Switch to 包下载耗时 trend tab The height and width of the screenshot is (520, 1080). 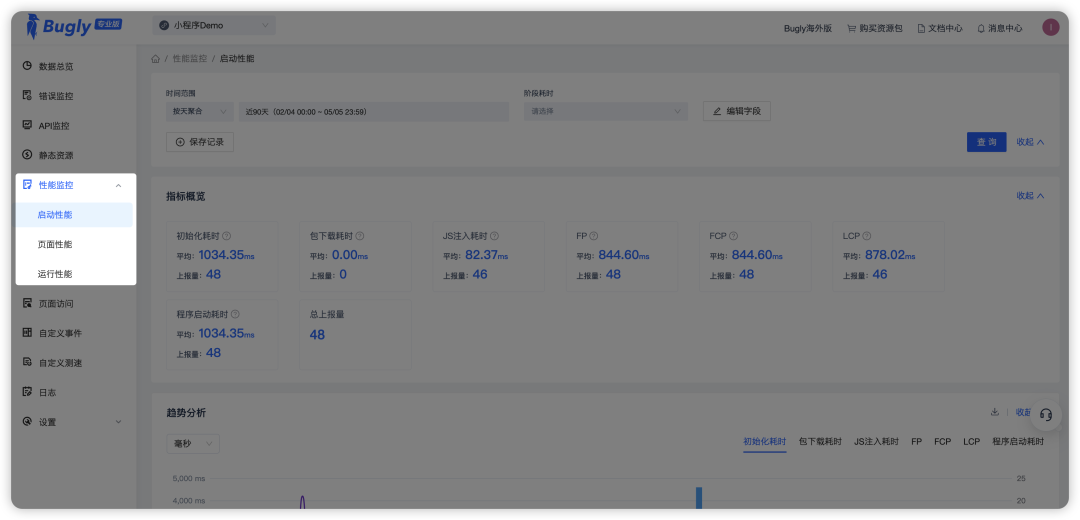[x=820, y=441]
